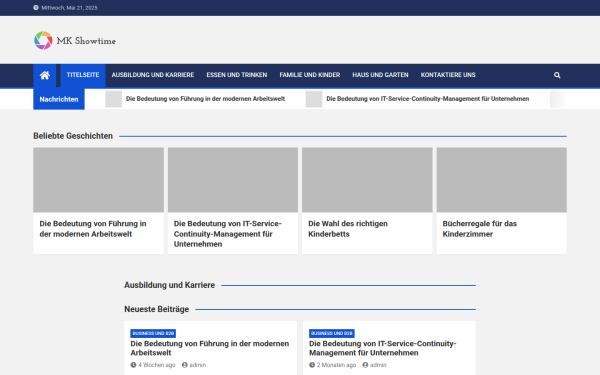Click ticker thumbnail beside IT-Service headline
Viewport: 600px width, 375px height.
point(314,99)
